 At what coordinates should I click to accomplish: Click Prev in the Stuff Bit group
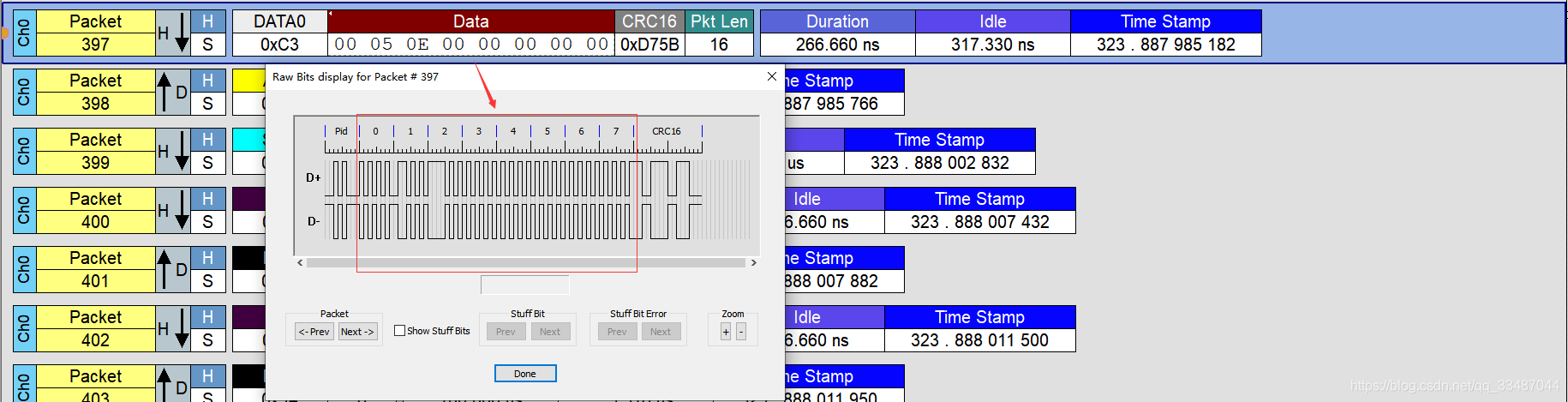point(506,332)
